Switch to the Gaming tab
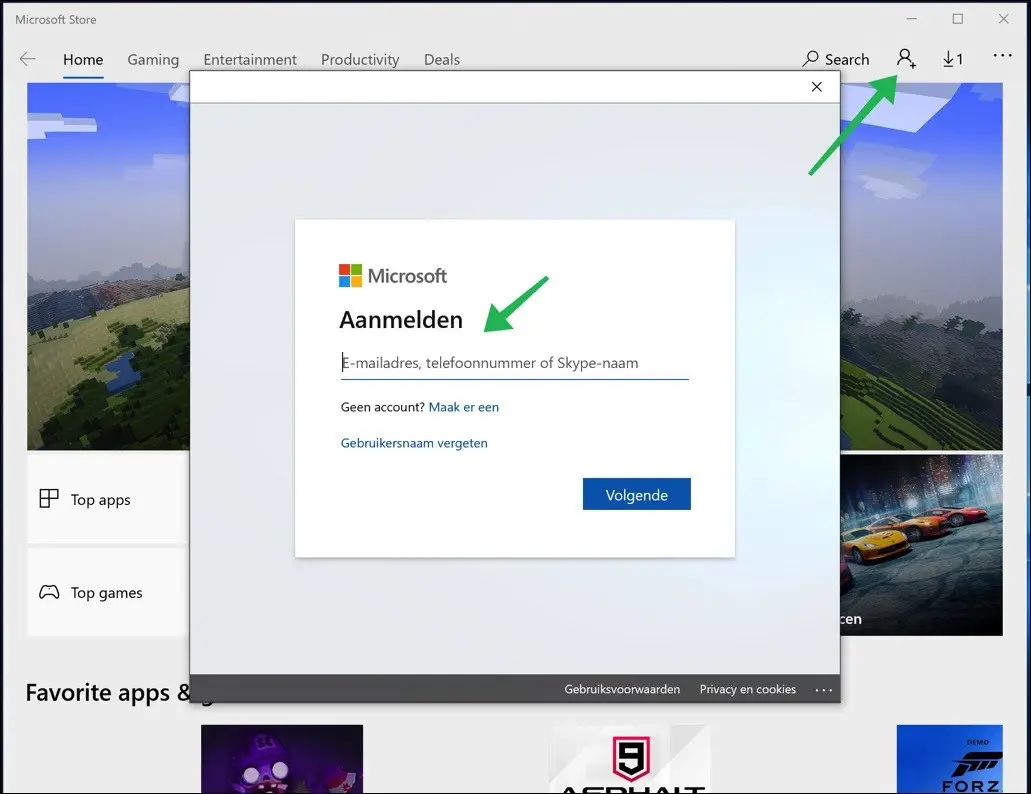The height and width of the screenshot is (794, 1031). (153, 60)
